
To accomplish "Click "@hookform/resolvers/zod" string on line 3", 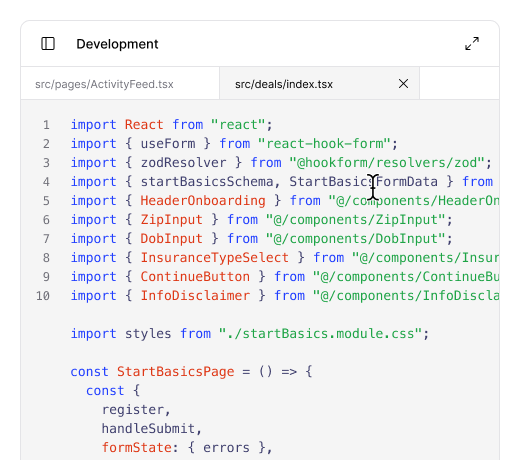I will point(387,163).
